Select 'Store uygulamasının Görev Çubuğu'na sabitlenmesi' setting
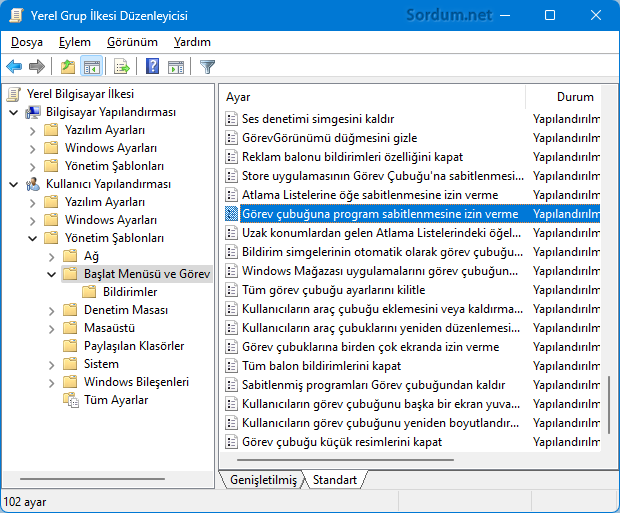620x513 pixels. (383, 176)
